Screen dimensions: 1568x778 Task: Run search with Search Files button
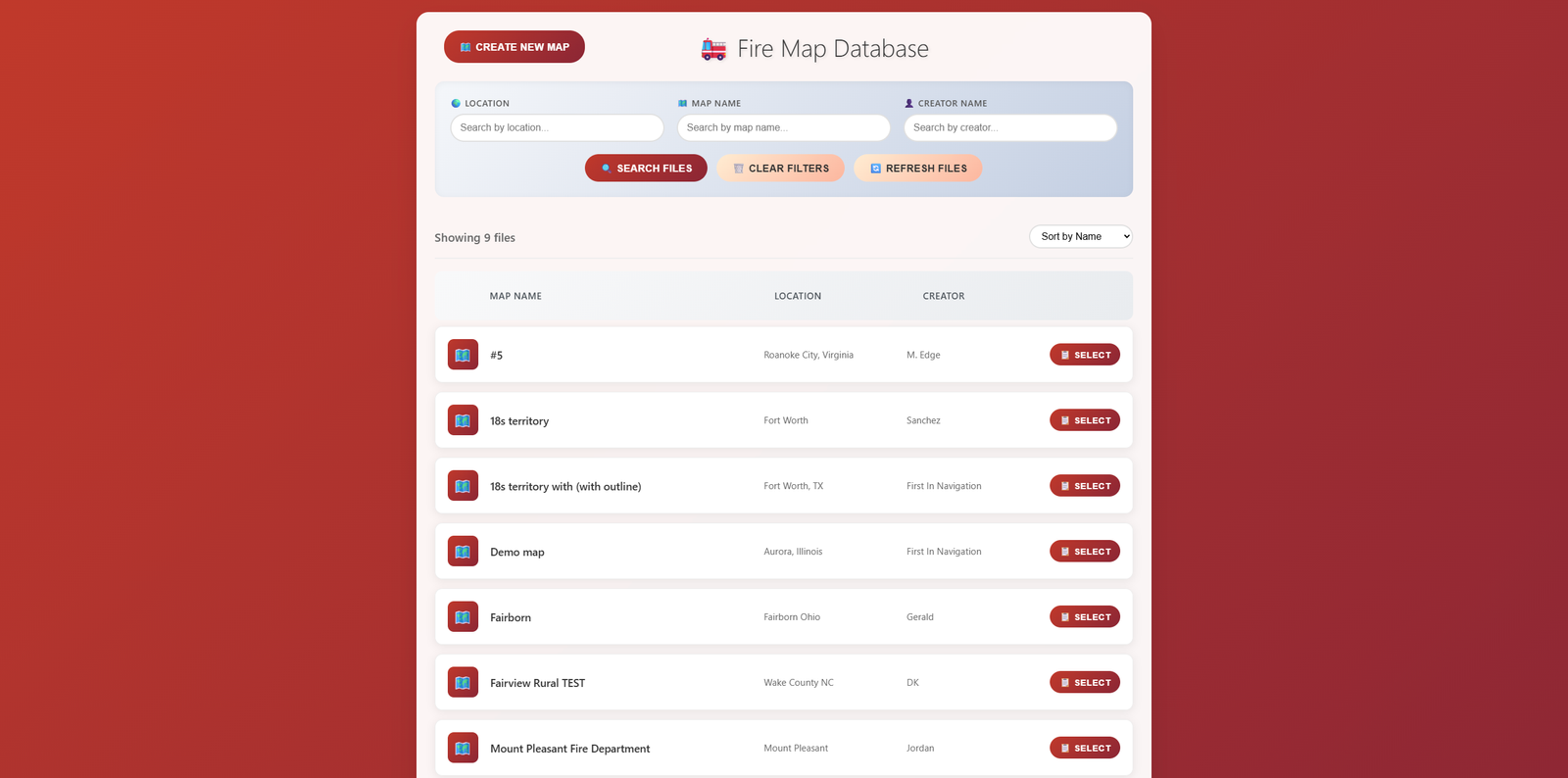646,169
